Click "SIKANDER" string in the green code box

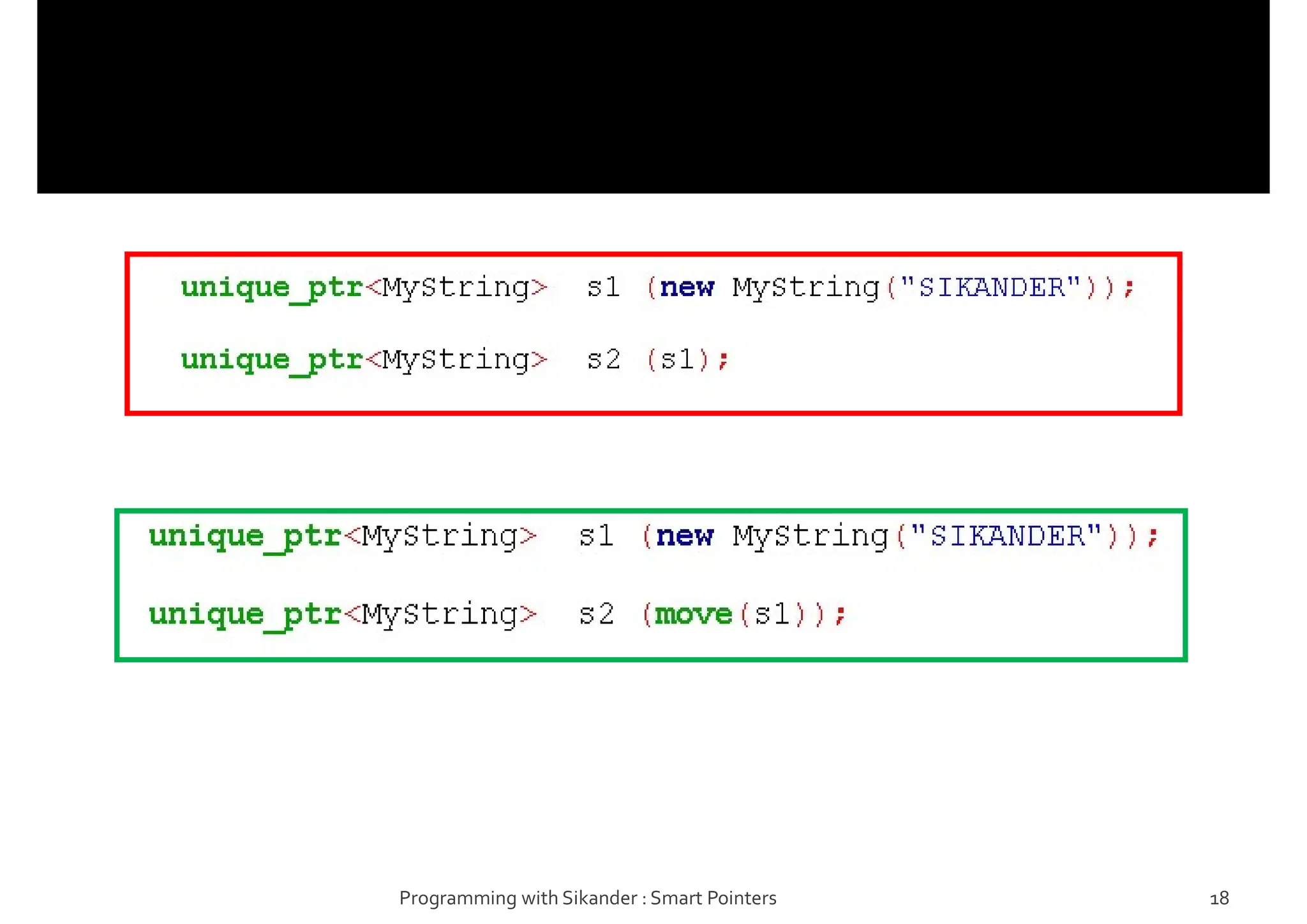click(x=1006, y=535)
